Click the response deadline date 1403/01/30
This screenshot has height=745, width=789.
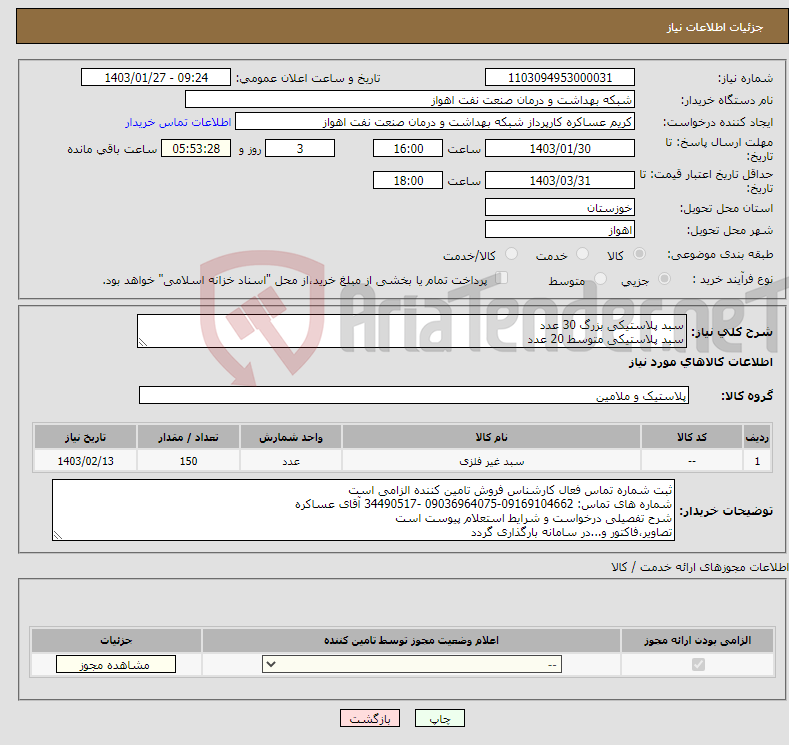(560, 148)
